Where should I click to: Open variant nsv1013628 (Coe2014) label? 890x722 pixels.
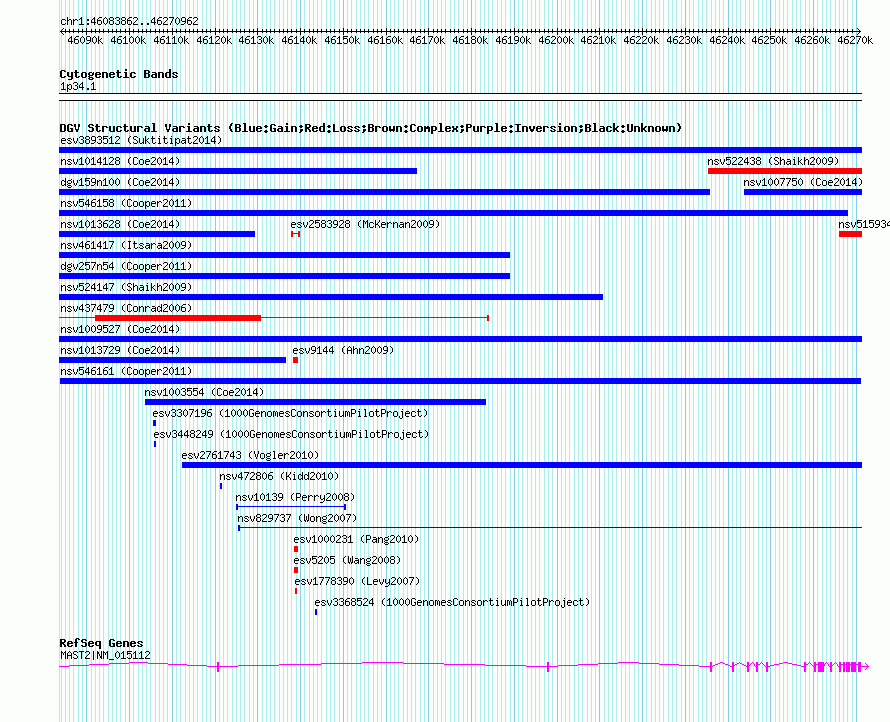[120, 224]
